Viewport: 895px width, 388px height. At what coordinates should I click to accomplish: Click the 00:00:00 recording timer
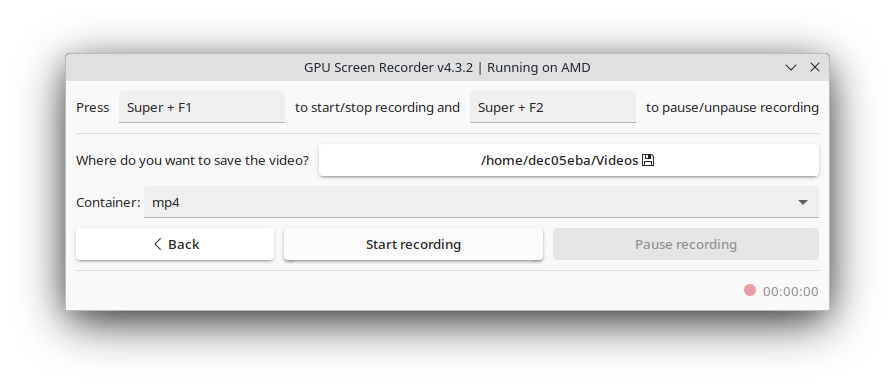click(x=791, y=292)
